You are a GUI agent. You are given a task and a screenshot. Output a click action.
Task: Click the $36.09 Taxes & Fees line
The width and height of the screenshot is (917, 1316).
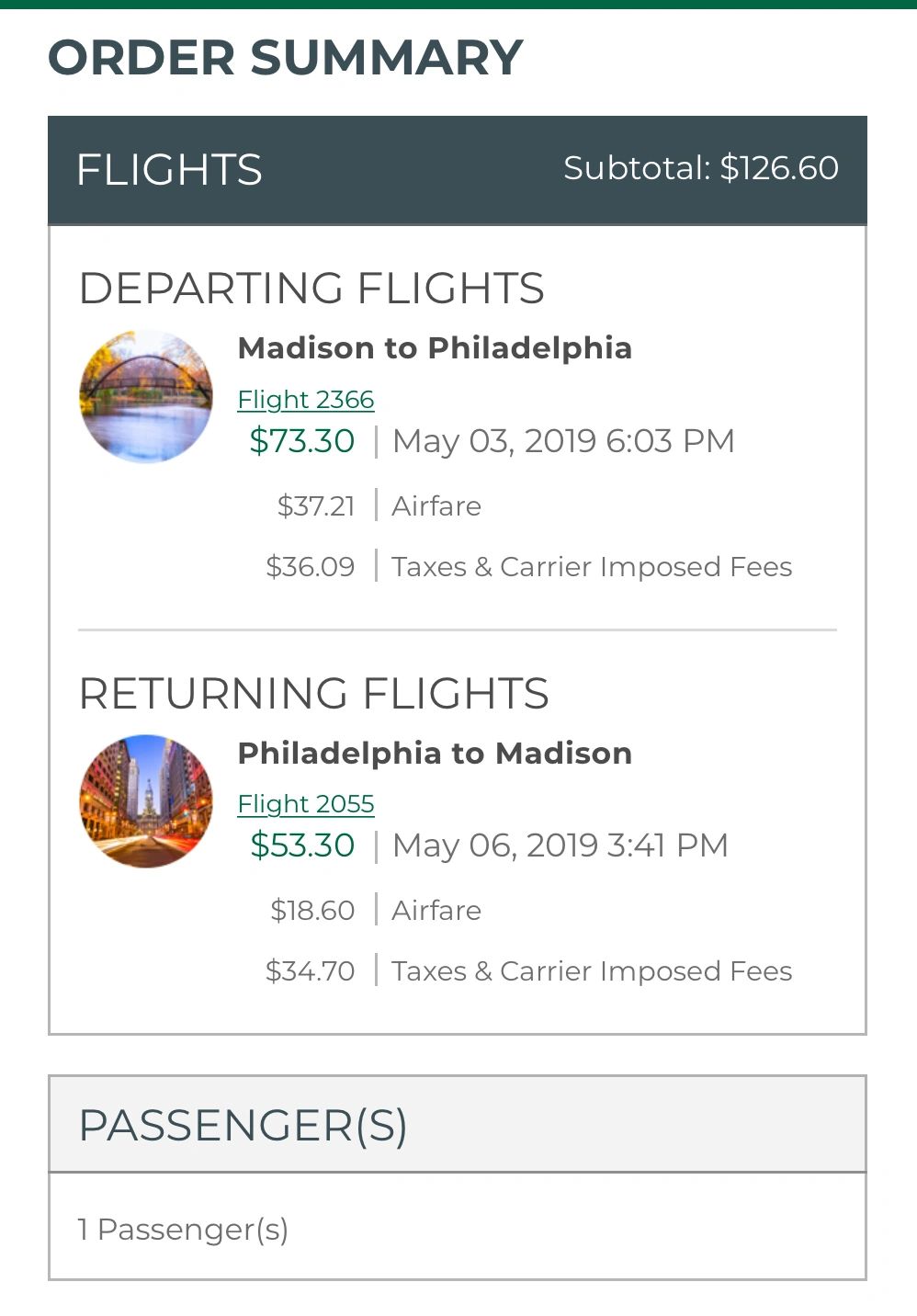coord(528,567)
